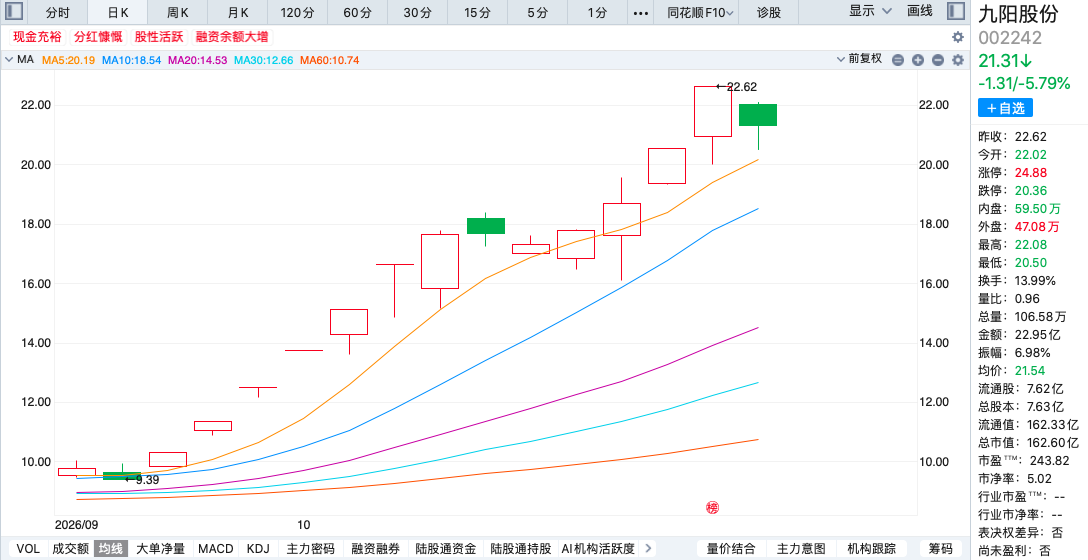Click the 股性活跃 tag

(159, 37)
